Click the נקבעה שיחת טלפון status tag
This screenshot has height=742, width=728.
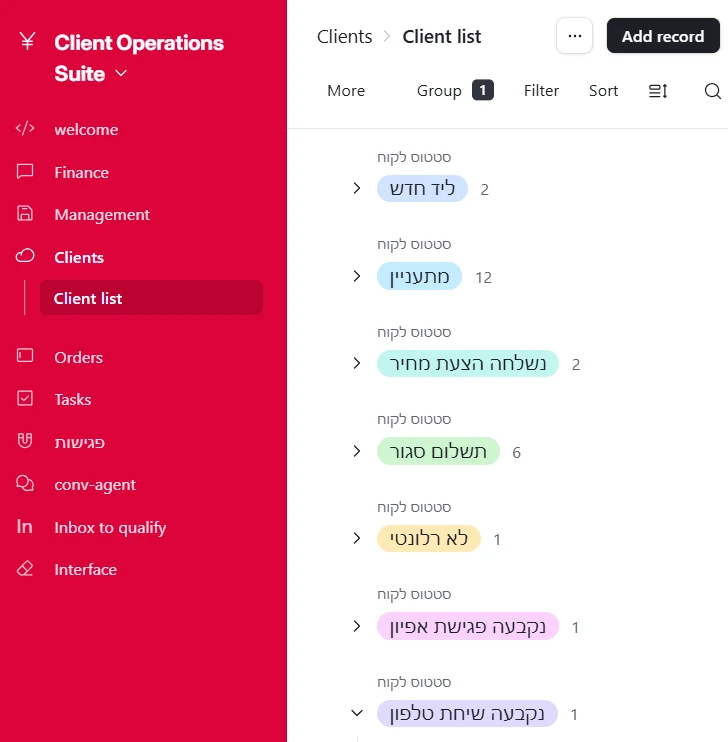[467, 713]
